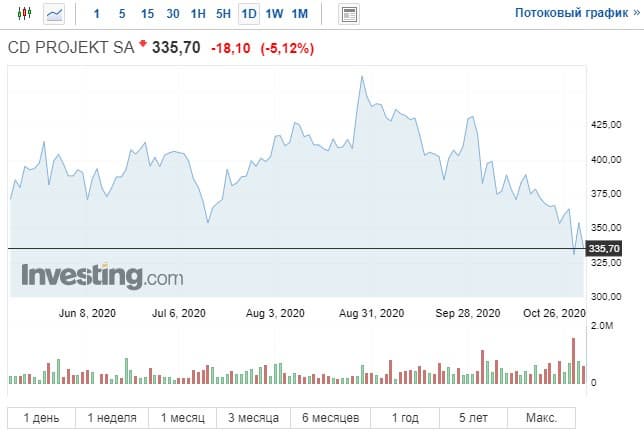
Task: Change interval to 1M
Action: [x=300, y=14]
